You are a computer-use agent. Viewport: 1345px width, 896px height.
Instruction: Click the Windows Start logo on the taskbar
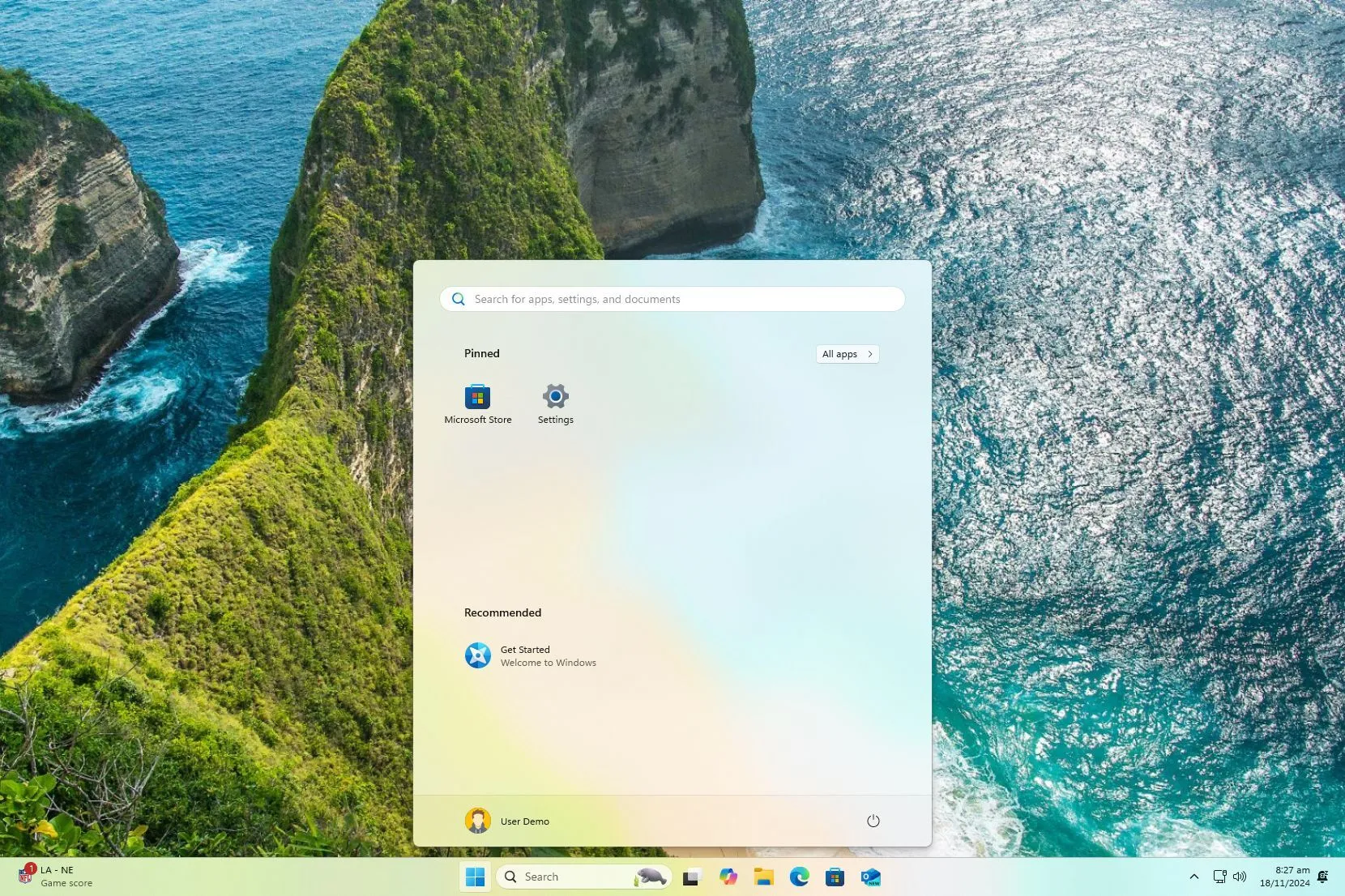[475, 877]
